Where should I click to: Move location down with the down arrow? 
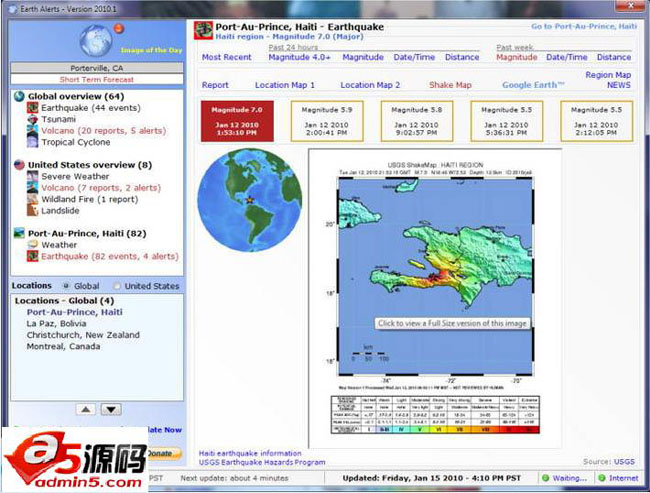(x=111, y=410)
